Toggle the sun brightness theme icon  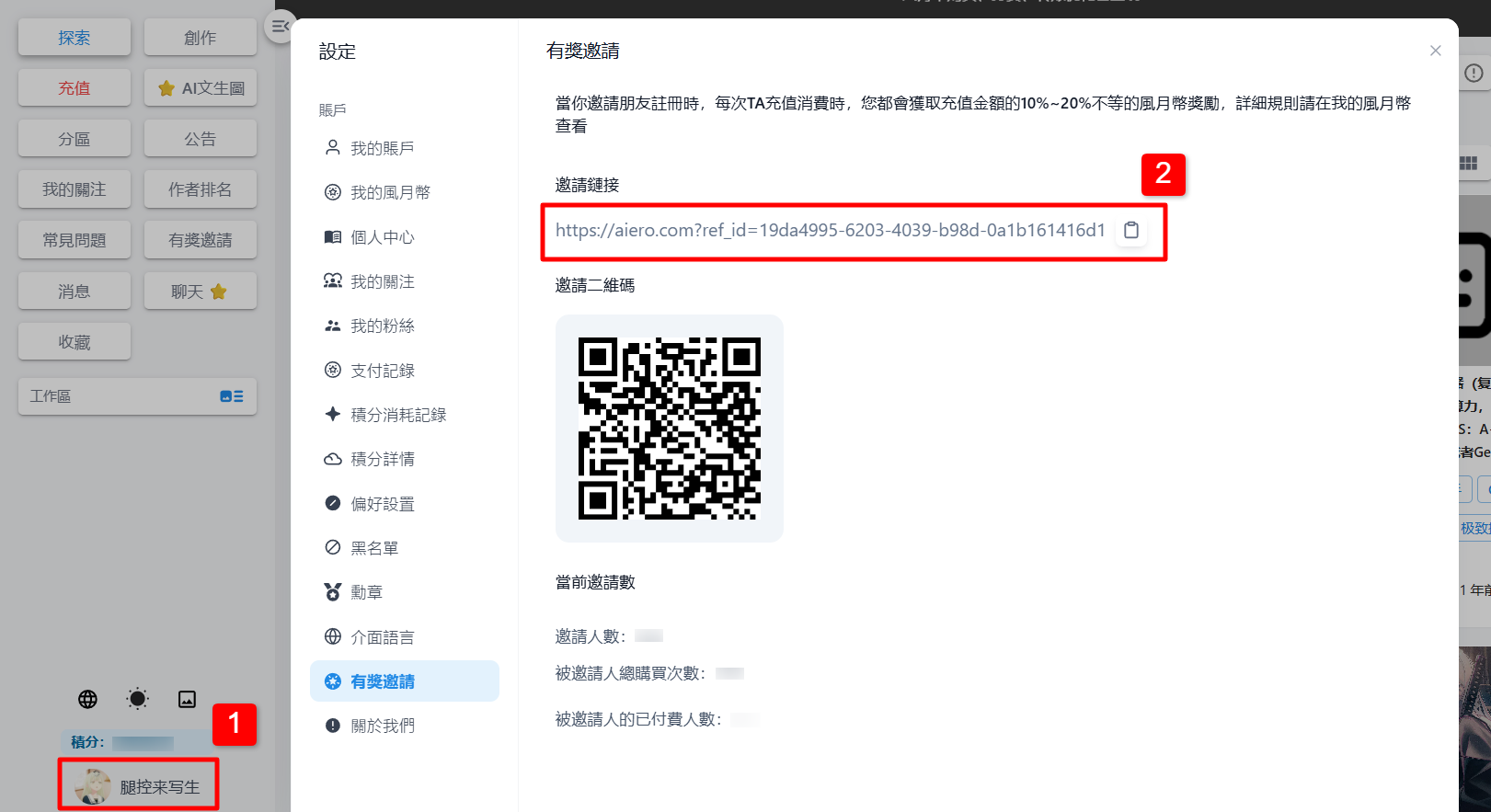pos(137,699)
